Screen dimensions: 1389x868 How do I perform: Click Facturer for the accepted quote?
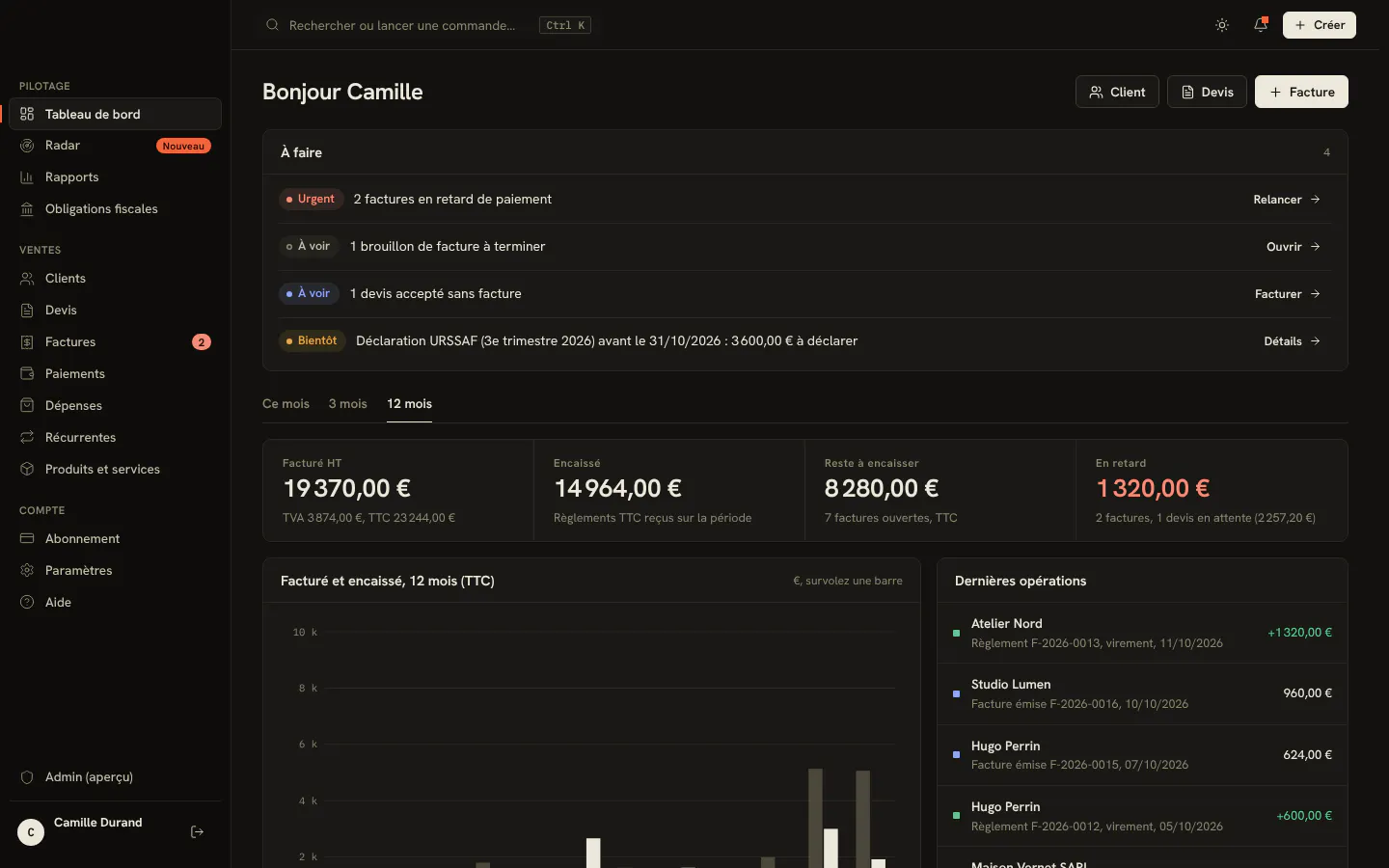1288,294
